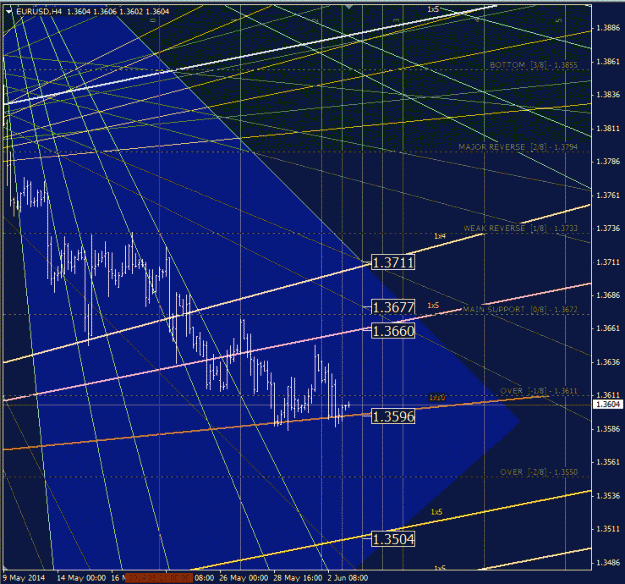Select the MAJOR REVERSE [2/8] - 1.3794 label
The height and width of the screenshot is (584, 625).
coord(518,147)
